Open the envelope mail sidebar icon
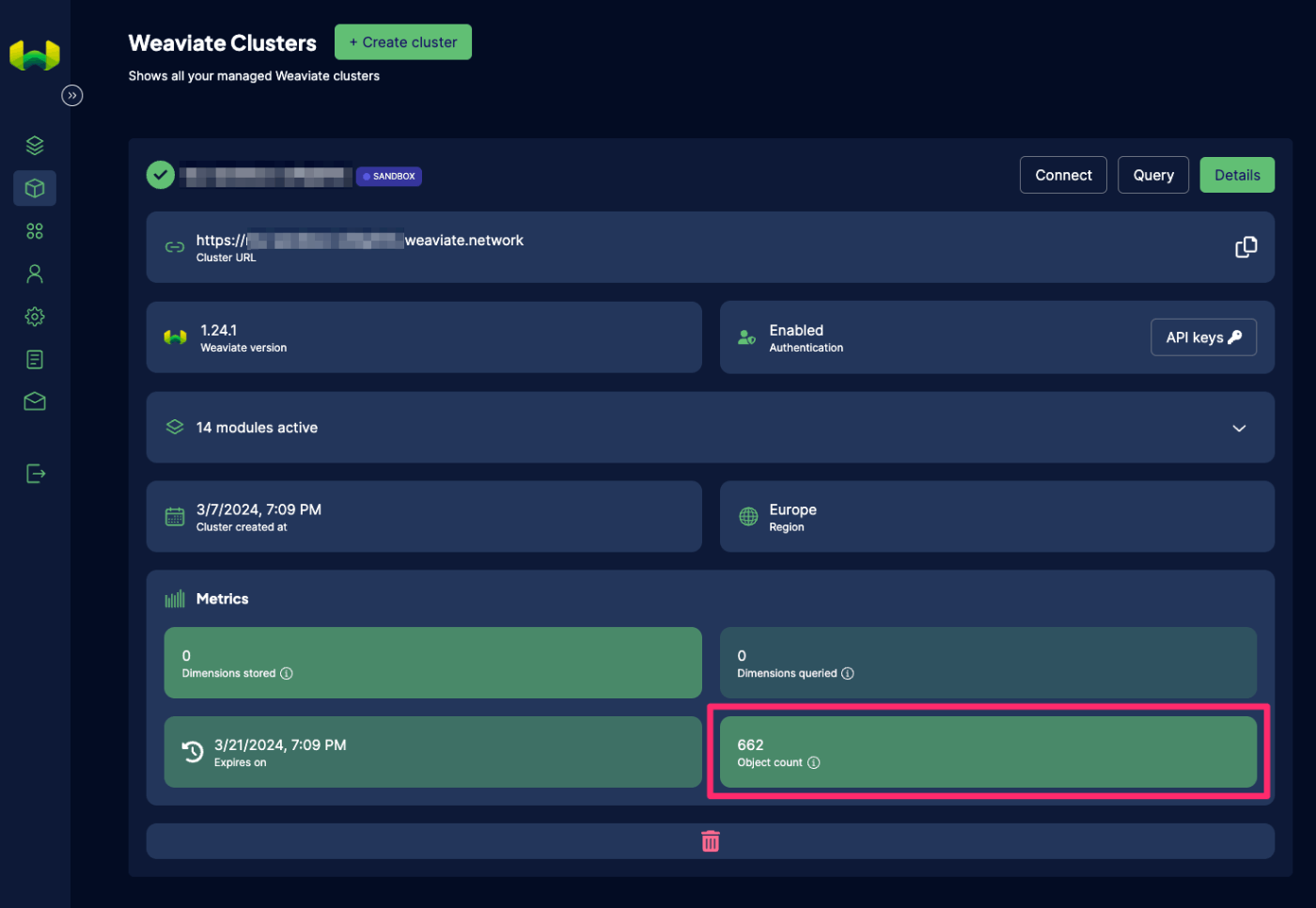Viewport: 1316px width, 908px height. point(35,401)
